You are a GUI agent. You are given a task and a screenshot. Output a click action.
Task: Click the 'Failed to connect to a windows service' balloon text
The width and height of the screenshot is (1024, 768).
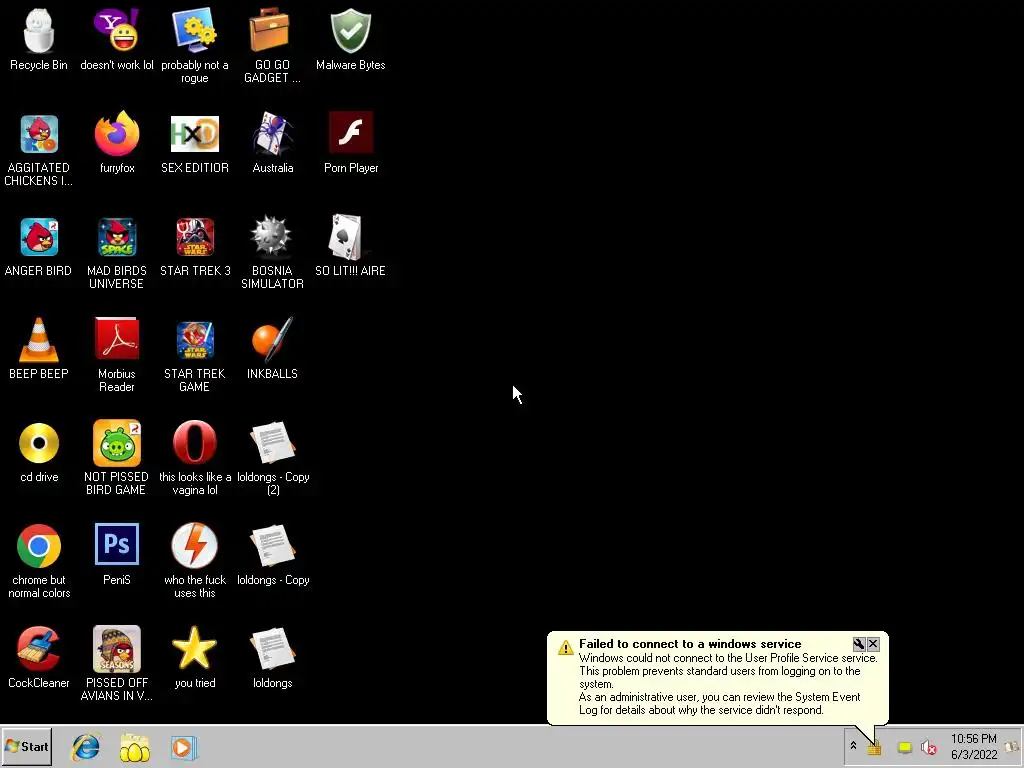[690, 644]
